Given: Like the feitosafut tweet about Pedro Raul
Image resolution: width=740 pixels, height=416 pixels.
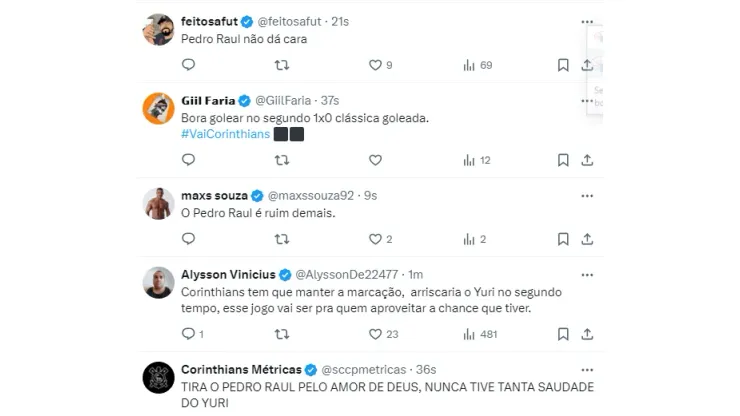Looking at the screenshot, I should (376, 65).
